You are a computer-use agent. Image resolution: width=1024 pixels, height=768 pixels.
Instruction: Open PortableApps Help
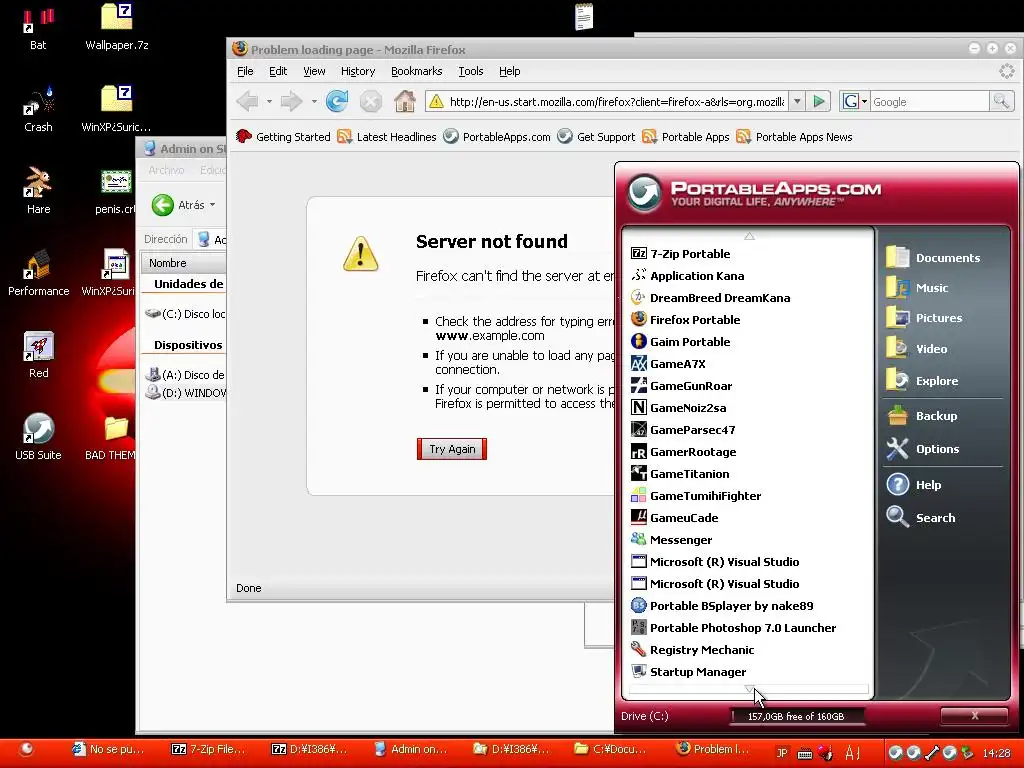(914, 485)
